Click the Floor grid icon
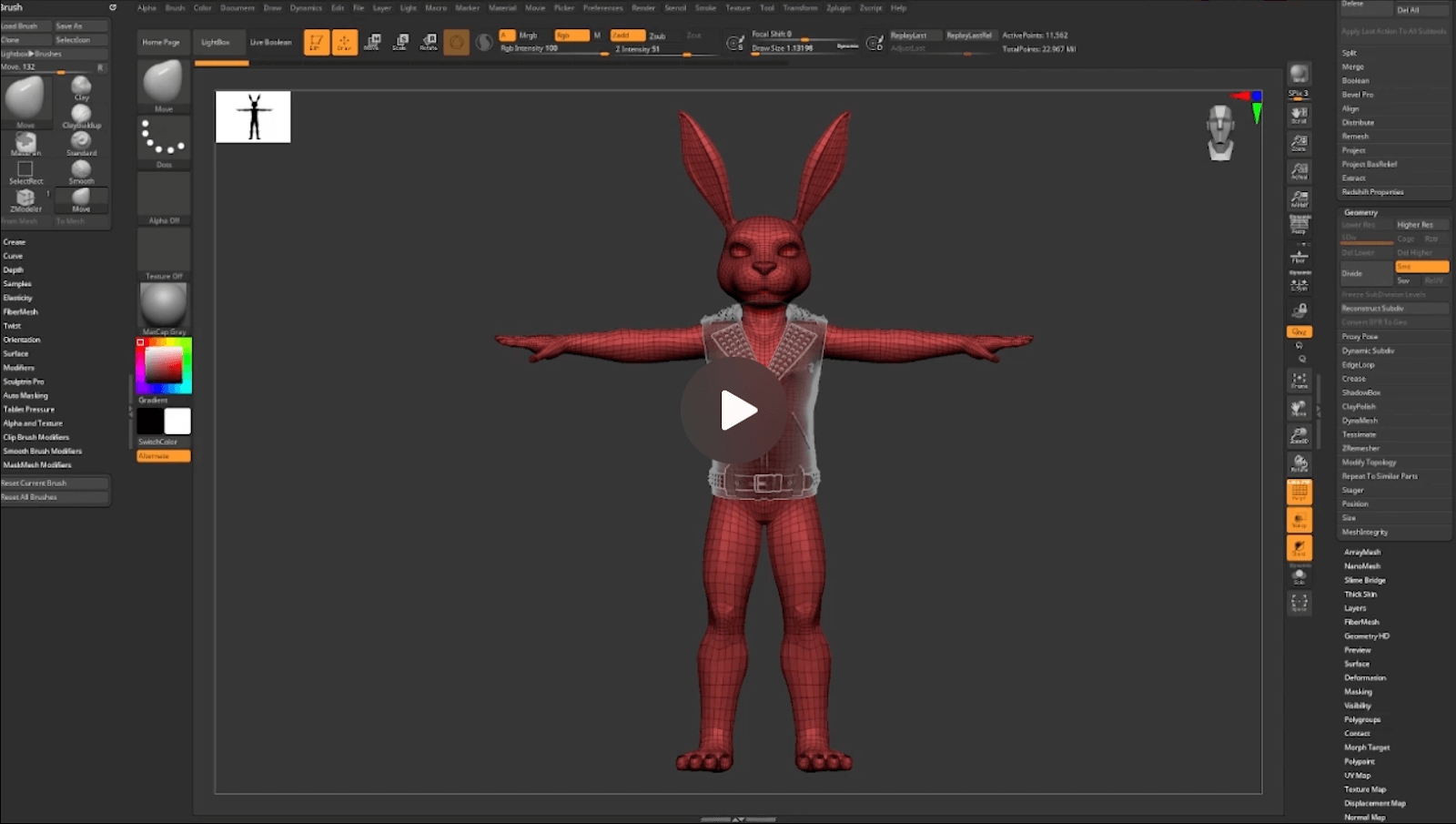 tap(1299, 256)
